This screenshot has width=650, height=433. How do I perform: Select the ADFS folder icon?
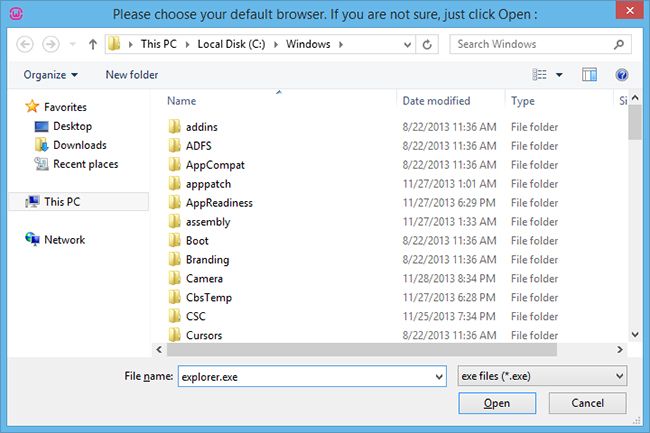pyautogui.click(x=175, y=145)
